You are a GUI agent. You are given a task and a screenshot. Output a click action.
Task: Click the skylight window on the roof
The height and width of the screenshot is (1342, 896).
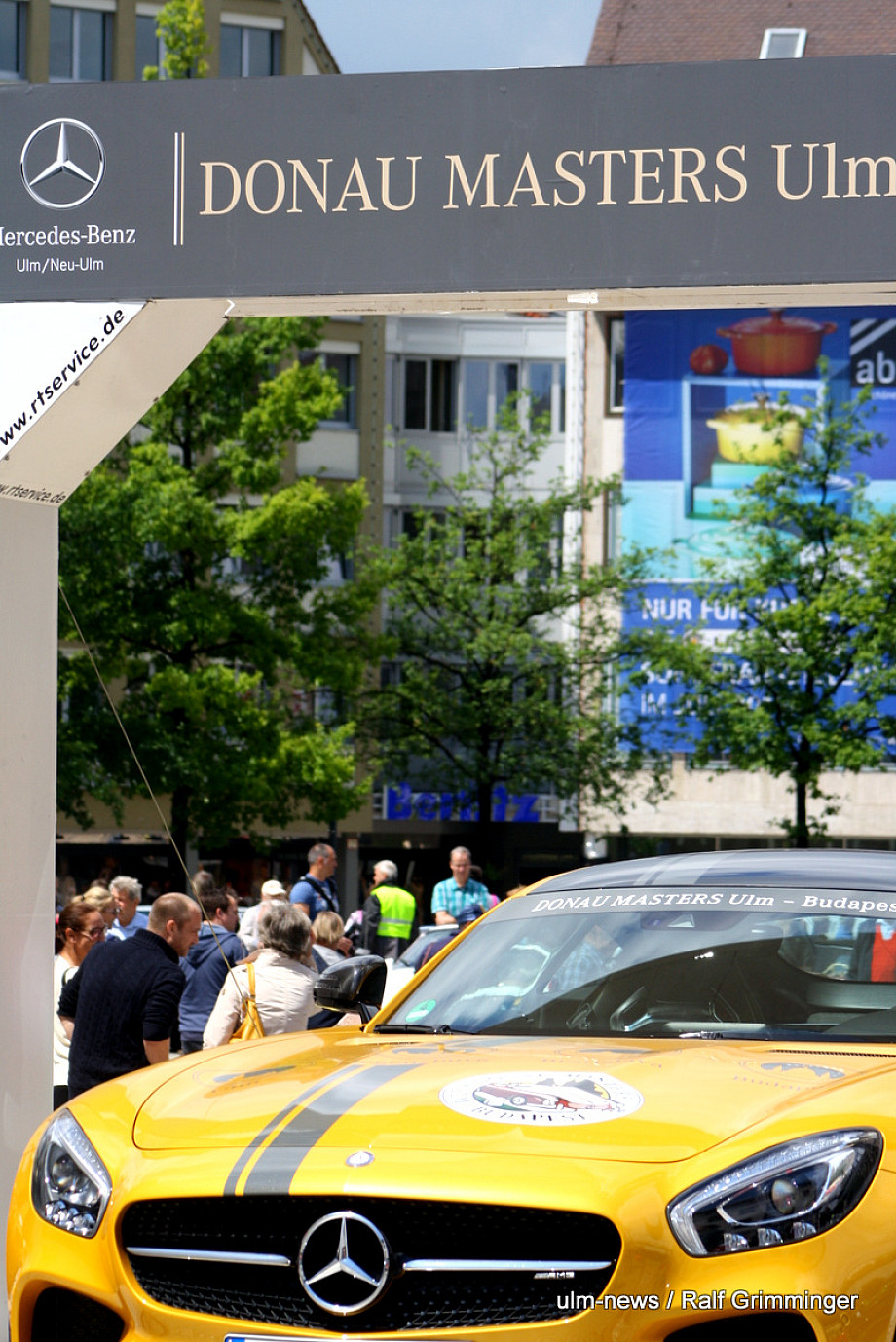tap(782, 44)
